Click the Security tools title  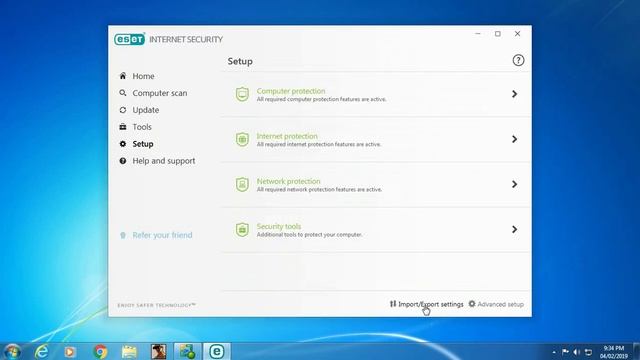(279, 226)
